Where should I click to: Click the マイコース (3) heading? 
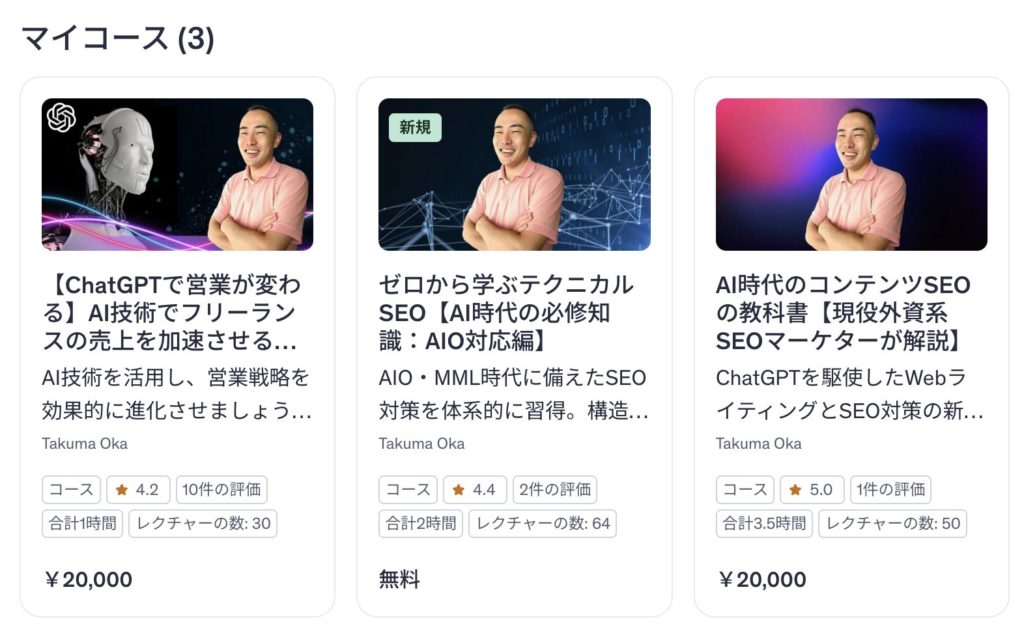[117, 40]
